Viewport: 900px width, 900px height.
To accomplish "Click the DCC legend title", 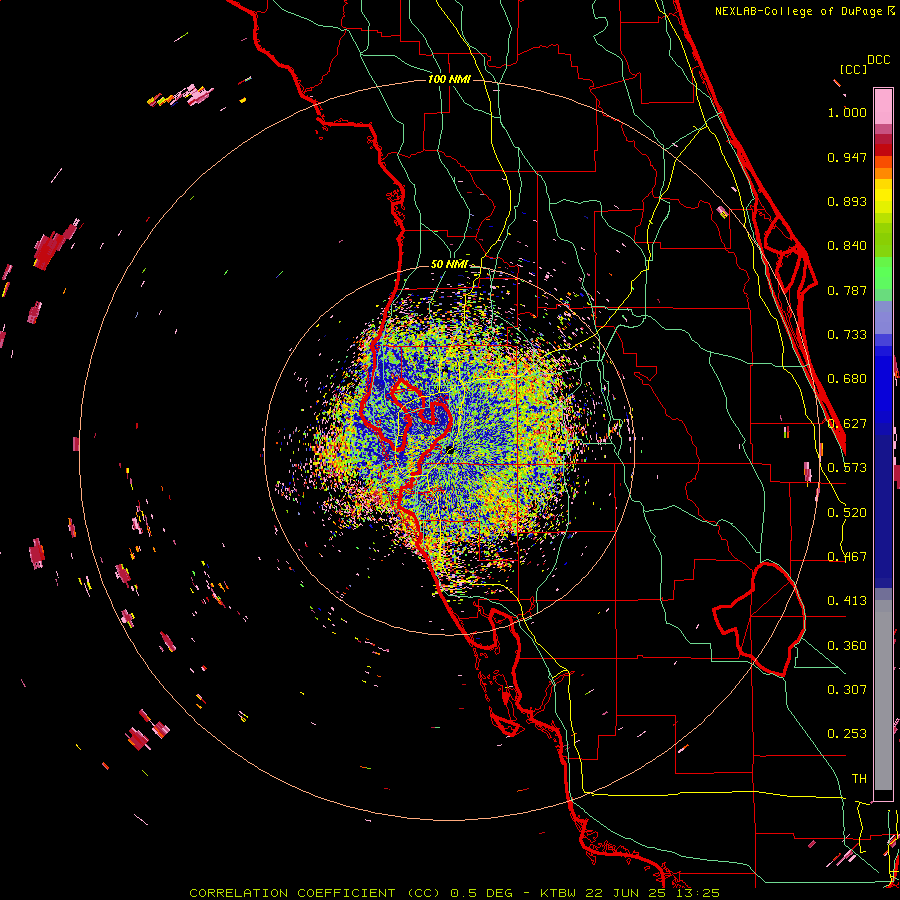I will point(878,60).
